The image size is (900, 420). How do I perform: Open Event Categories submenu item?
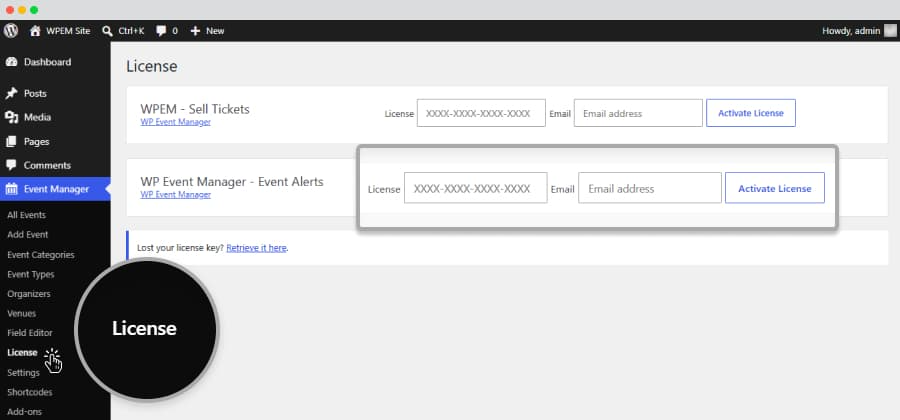[41, 255]
